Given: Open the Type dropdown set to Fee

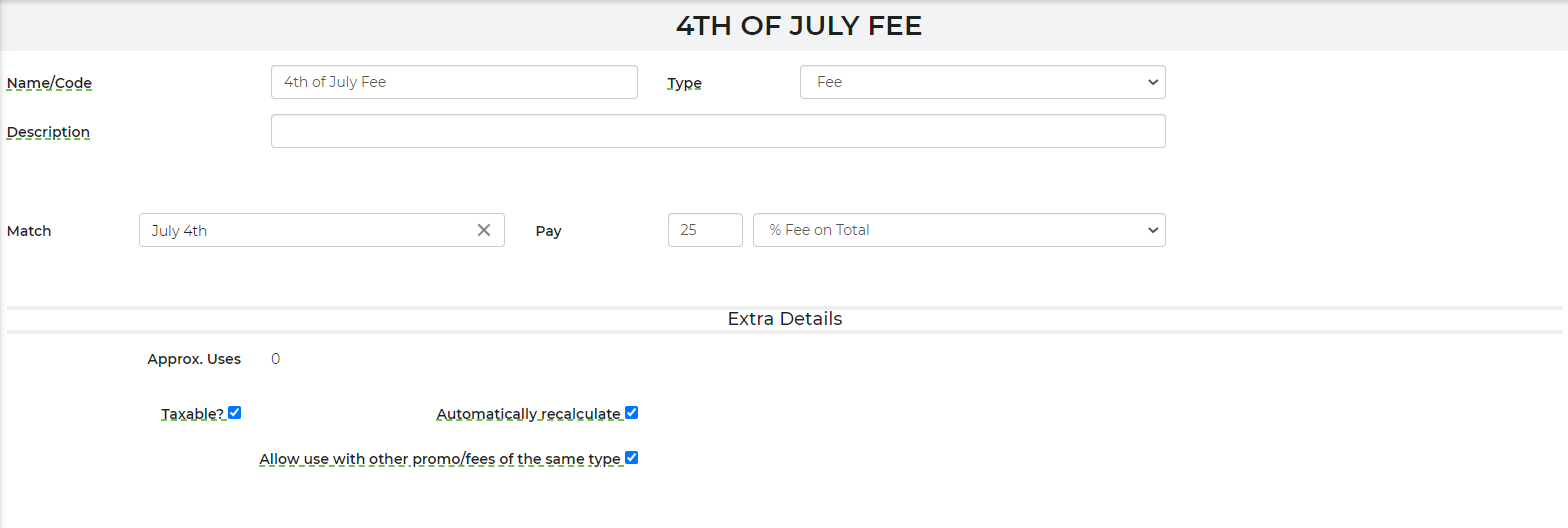Looking at the screenshot, I should click(x=982, y=82).
